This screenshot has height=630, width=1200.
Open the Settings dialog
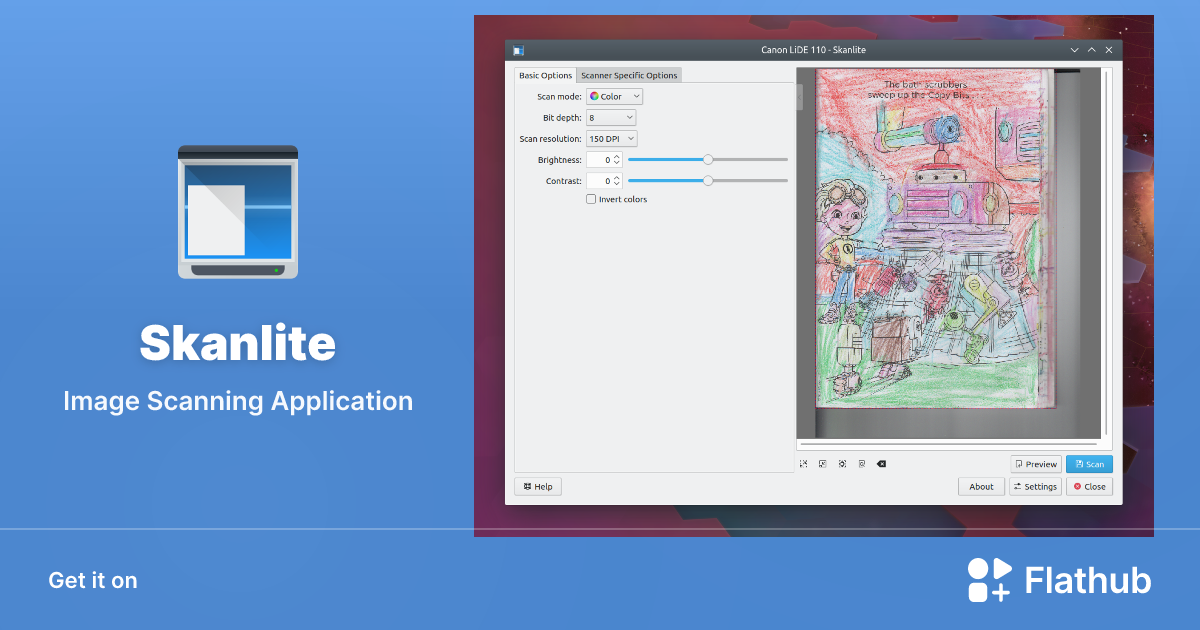pyautogui.click(x=1035, y=486)
